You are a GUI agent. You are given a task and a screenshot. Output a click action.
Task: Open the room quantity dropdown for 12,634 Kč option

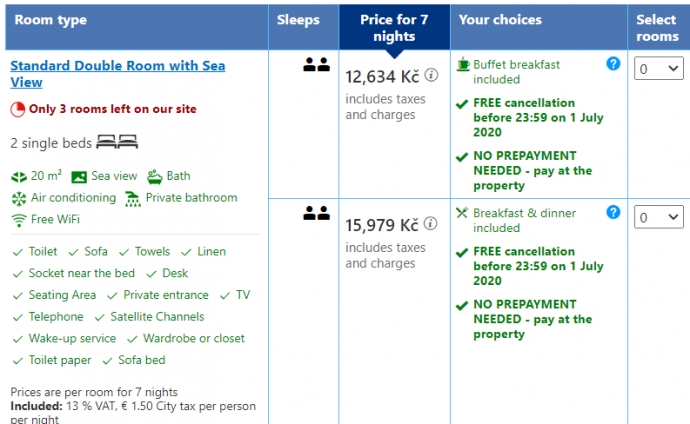point(659,69)
